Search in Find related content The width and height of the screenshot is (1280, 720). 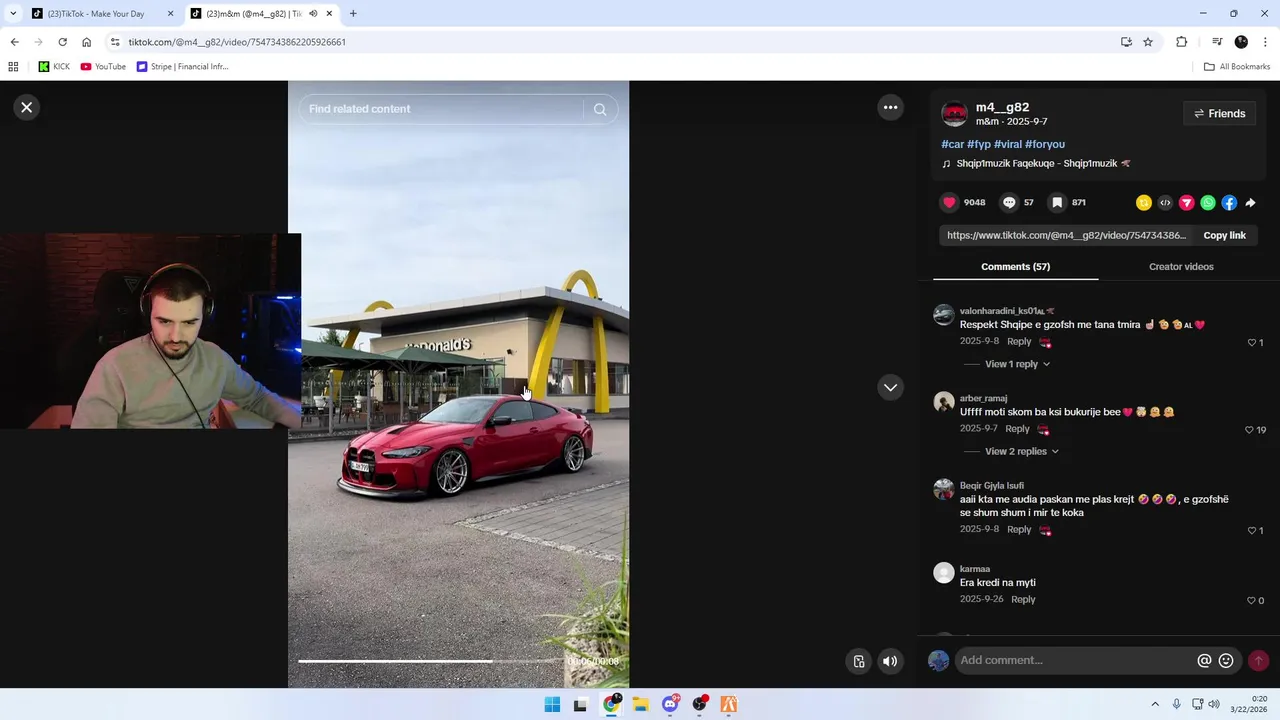tap(440, 109)
